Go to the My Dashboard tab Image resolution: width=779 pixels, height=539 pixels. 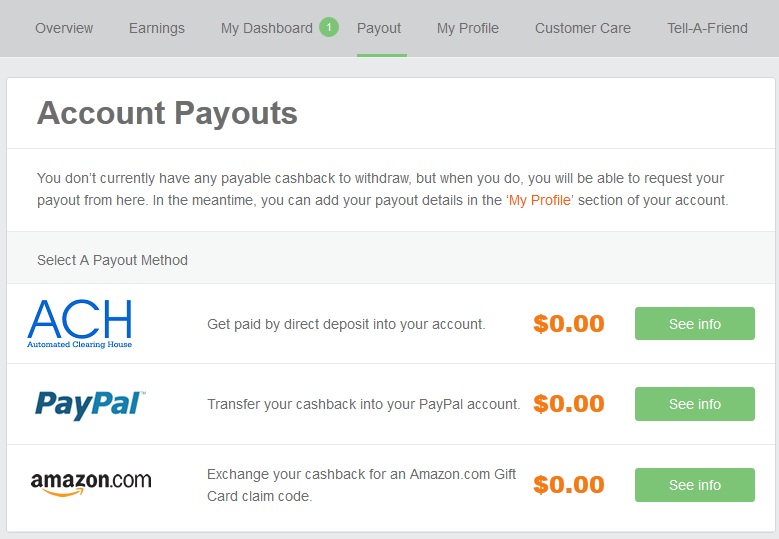(x=267, y=28)
